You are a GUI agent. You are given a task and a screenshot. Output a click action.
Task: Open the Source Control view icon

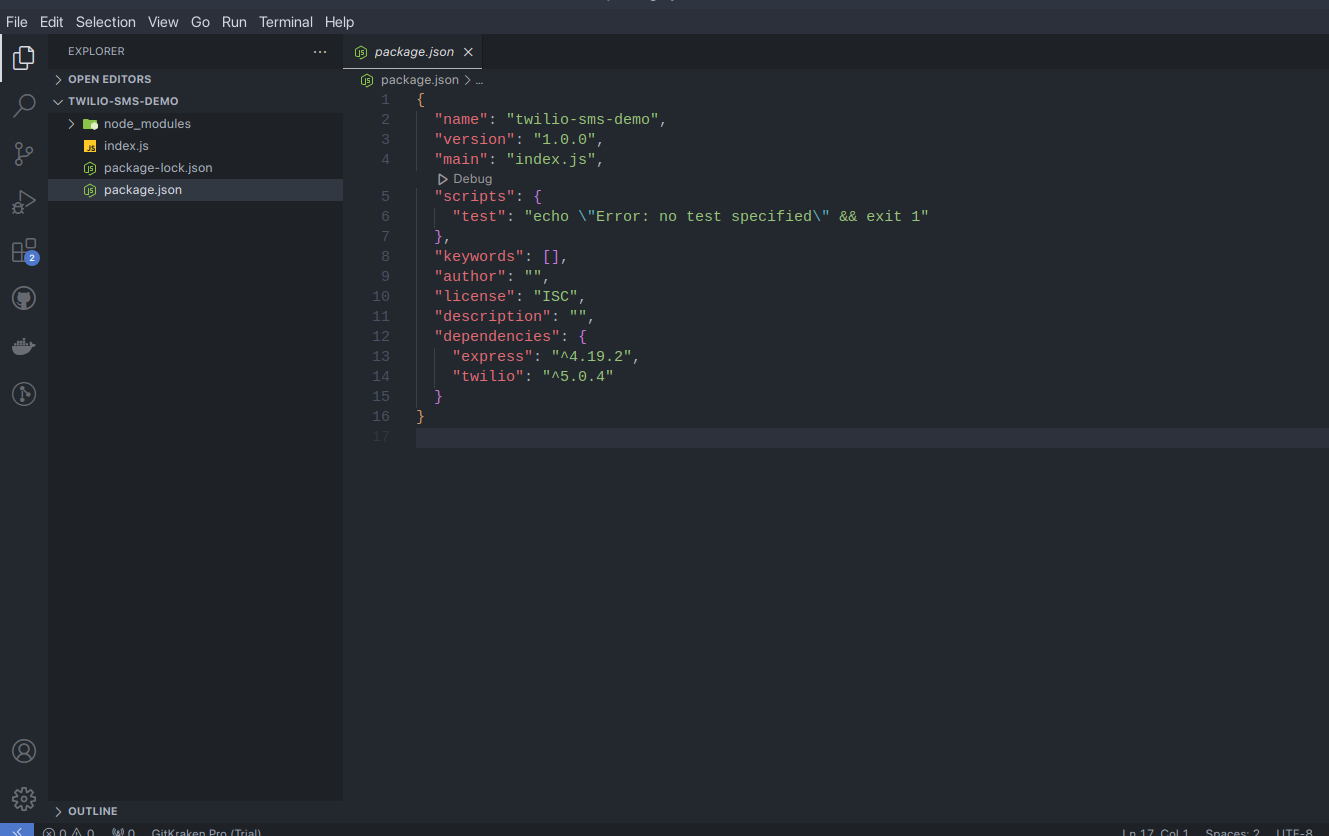click(24, 154)
